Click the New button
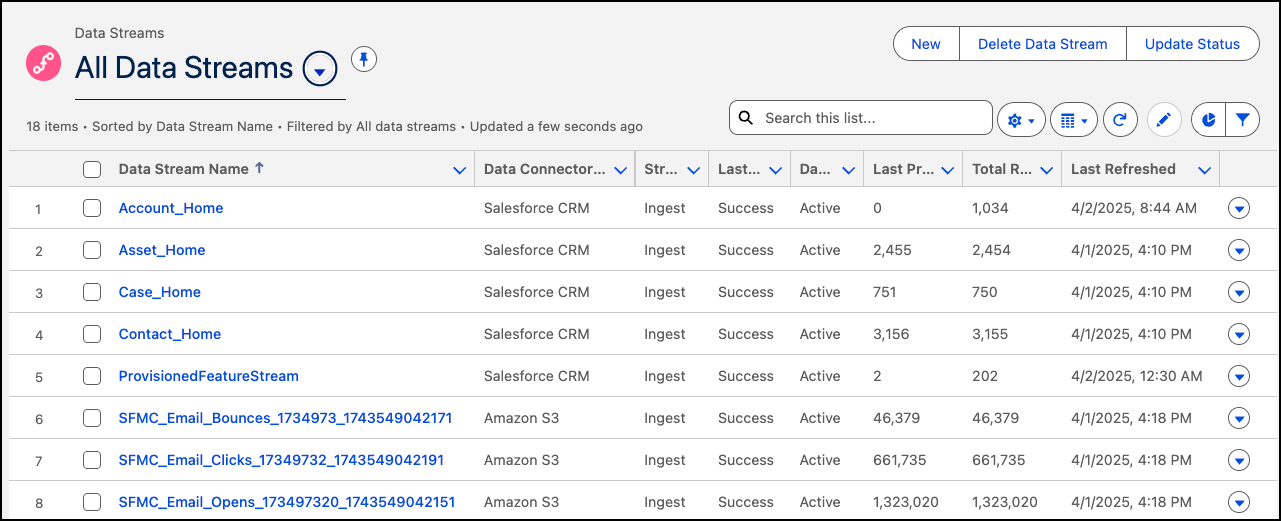The height and width of the screenshot is (521, 1281). pos(926,44)
